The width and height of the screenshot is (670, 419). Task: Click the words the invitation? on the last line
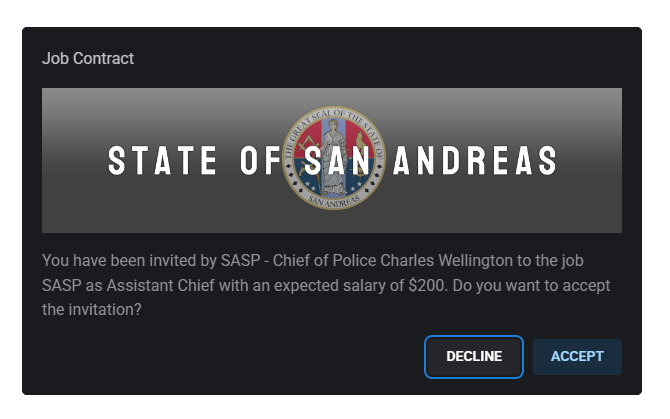pos(92,311)
